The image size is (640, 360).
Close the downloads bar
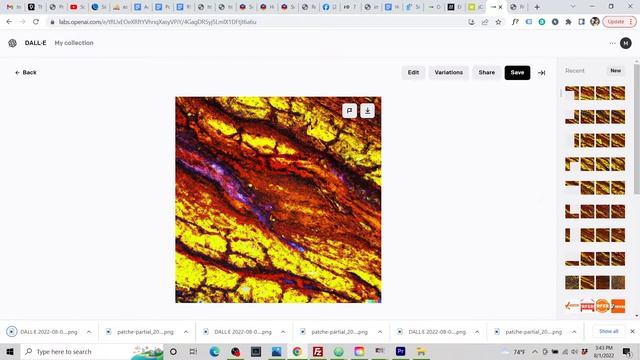[632, 331]
